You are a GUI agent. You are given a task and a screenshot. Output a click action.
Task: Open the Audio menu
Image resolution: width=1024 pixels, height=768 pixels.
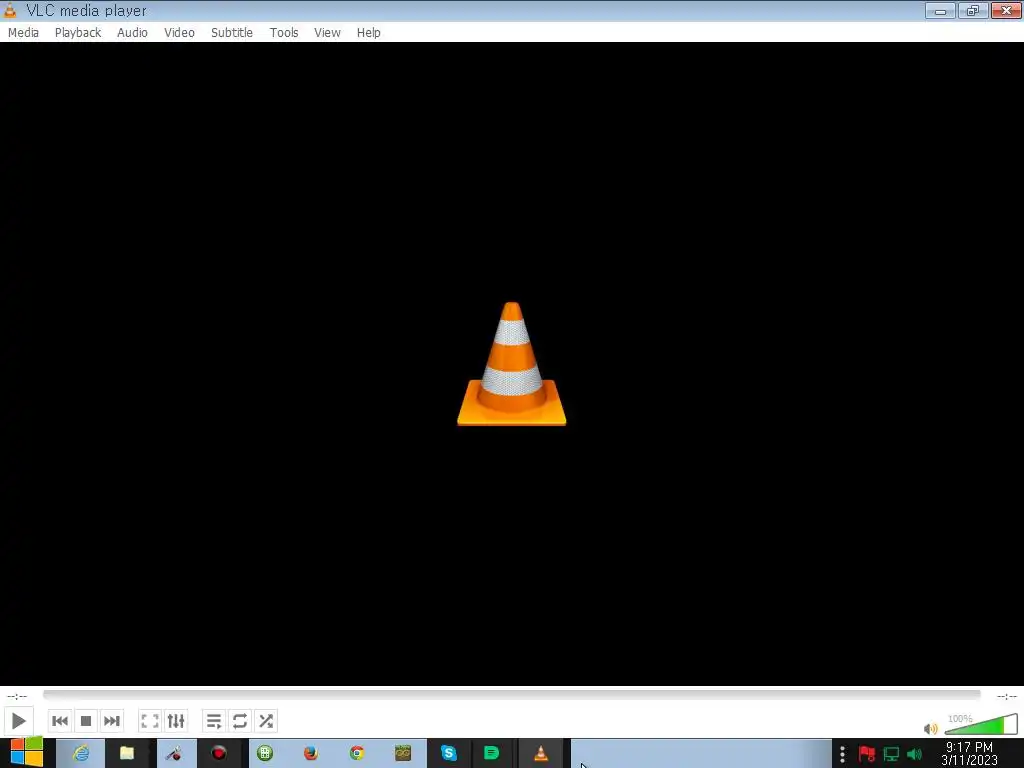click(133, 33)
